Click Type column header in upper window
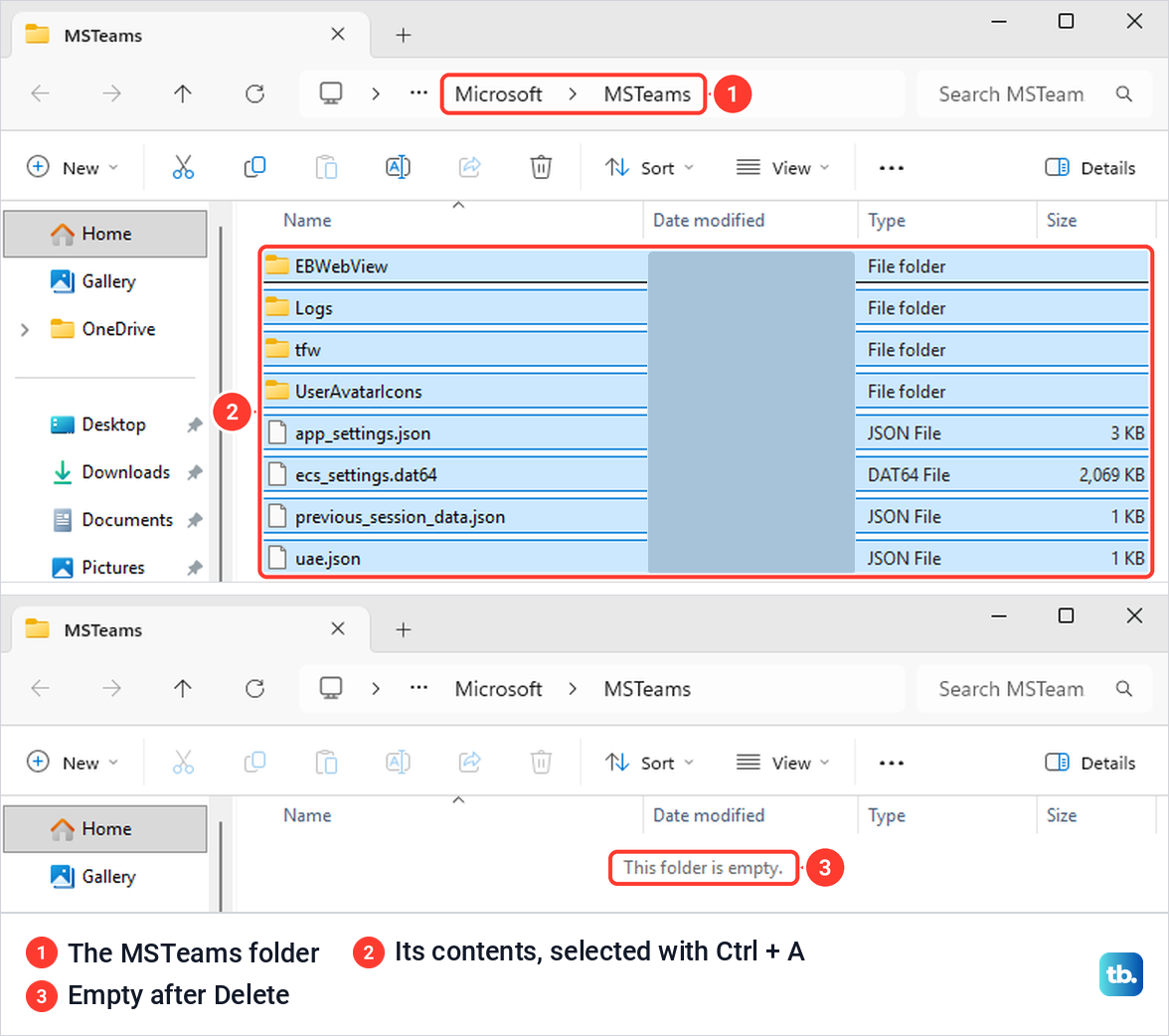Screen dimensions: 1169x1036 [x=887, y=220]
